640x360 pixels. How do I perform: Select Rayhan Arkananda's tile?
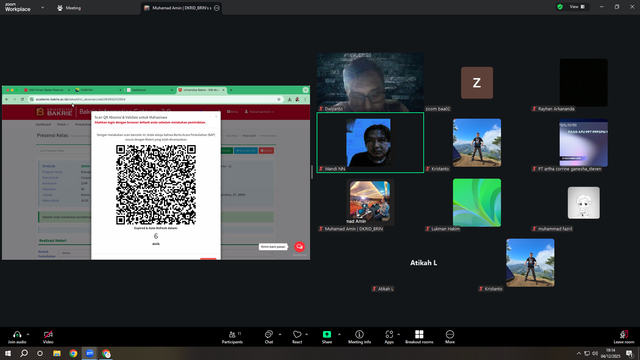(583, 83)
